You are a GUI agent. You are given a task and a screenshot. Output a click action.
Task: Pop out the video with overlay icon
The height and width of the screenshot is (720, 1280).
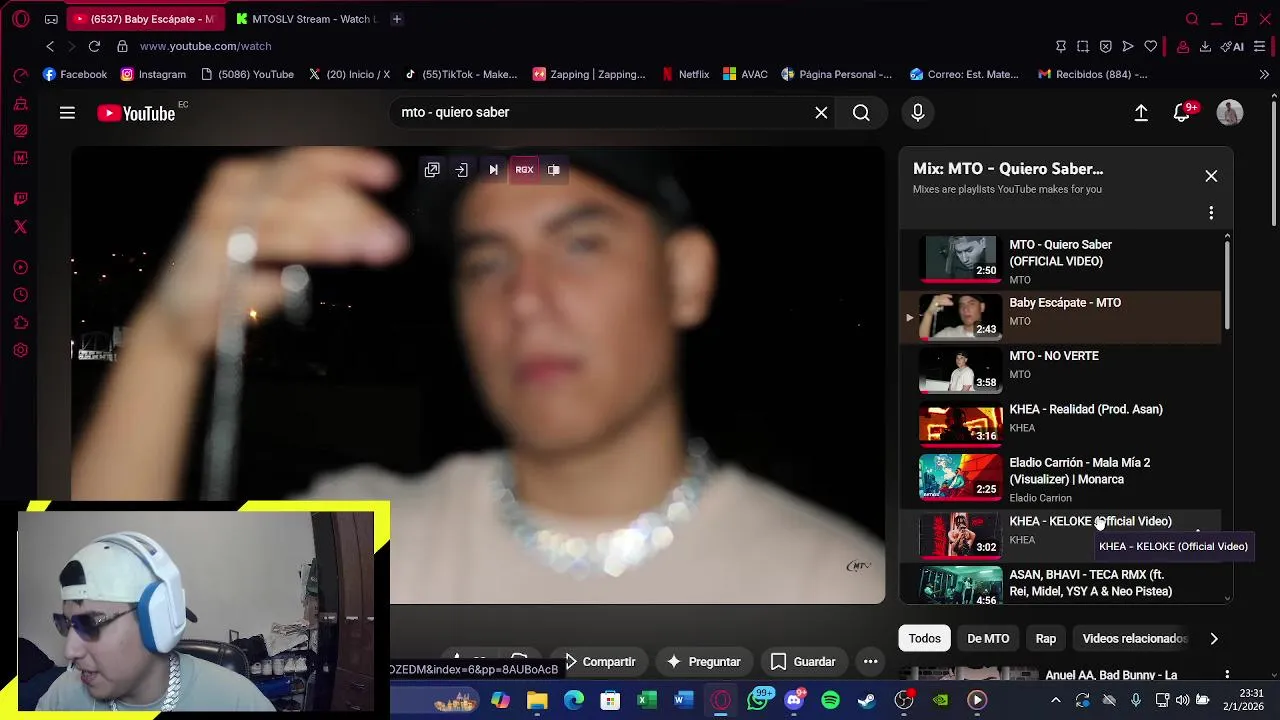[432, 170]
